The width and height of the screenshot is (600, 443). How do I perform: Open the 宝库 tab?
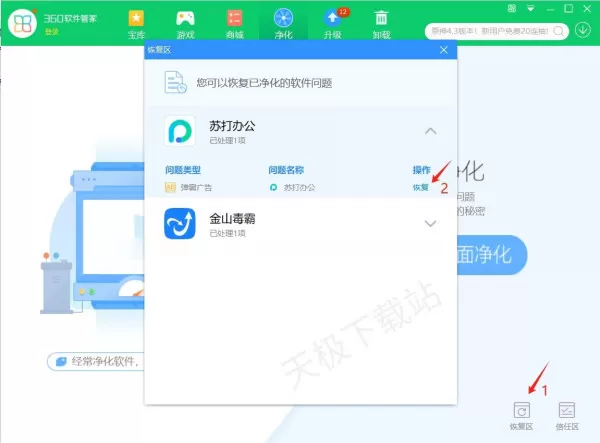[136, 24]
